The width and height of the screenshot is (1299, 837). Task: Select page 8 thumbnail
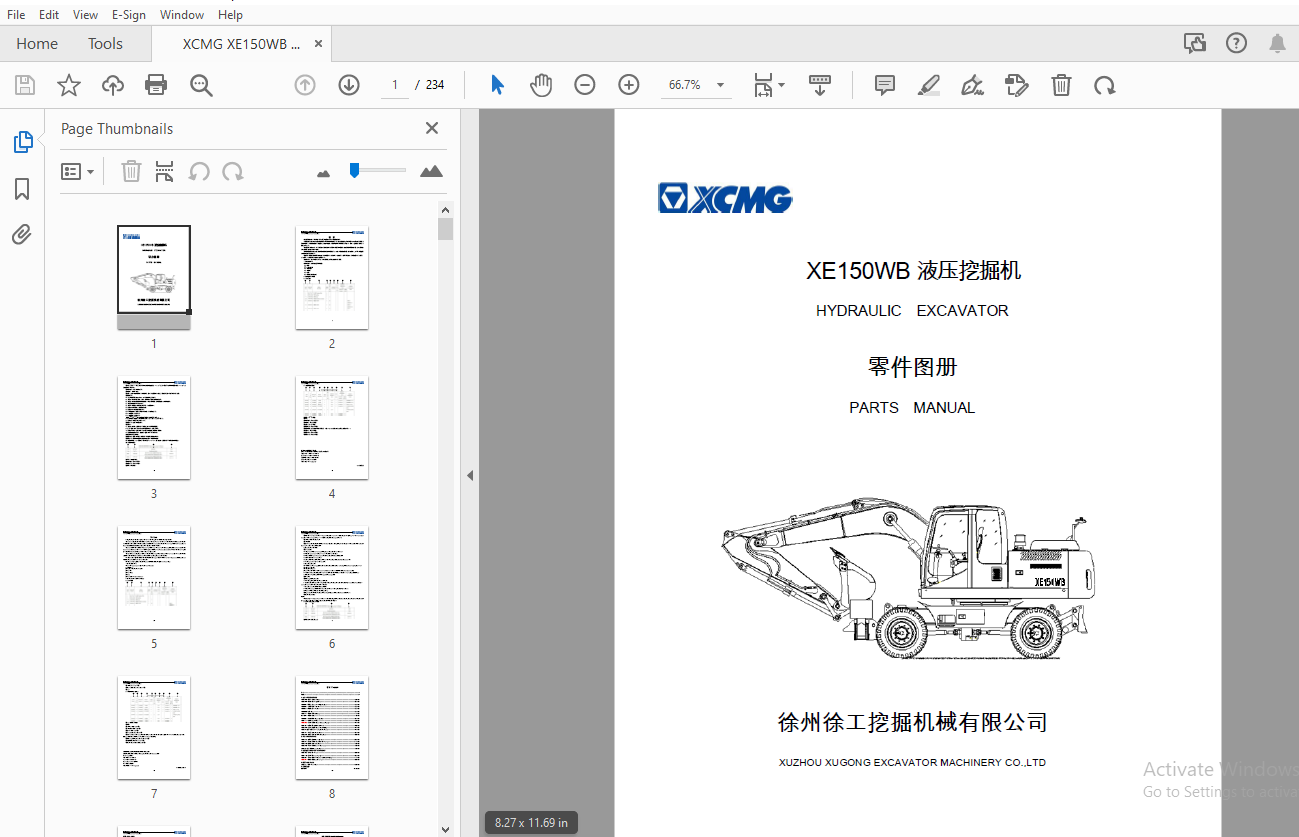332,727
